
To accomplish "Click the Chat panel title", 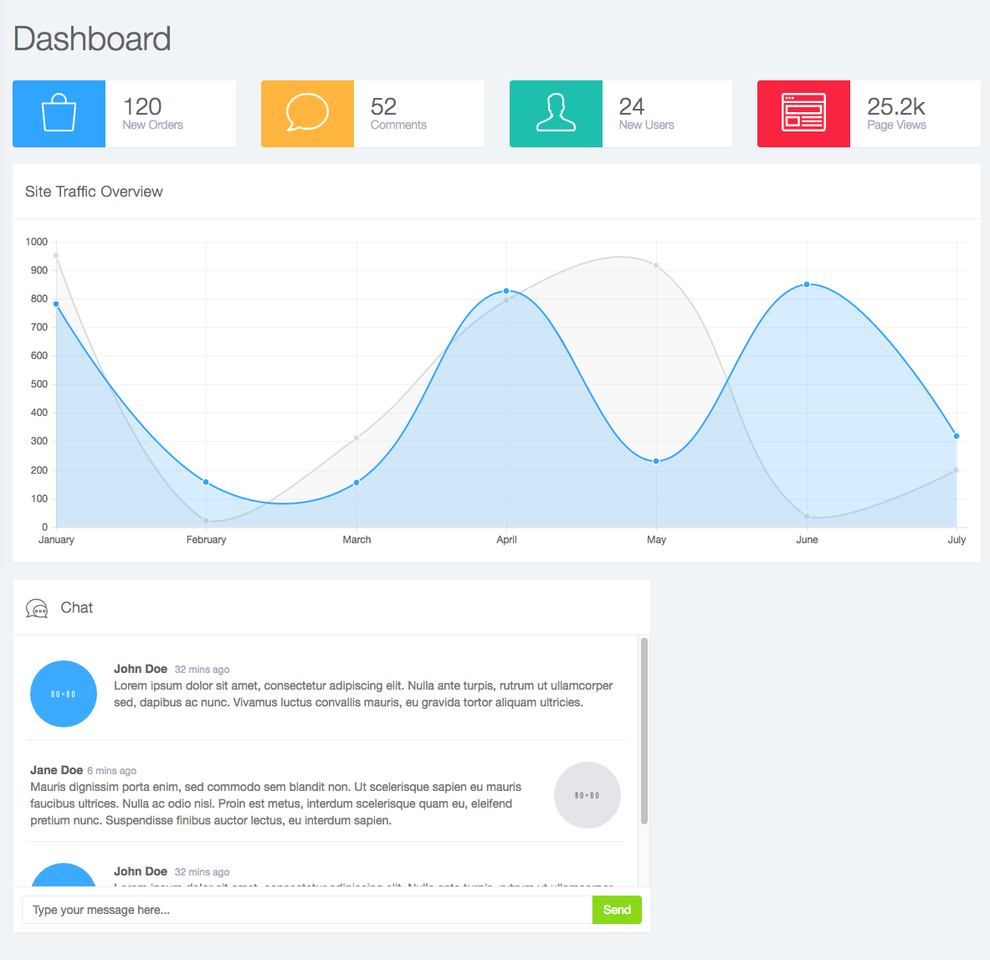I will [76, 608].
